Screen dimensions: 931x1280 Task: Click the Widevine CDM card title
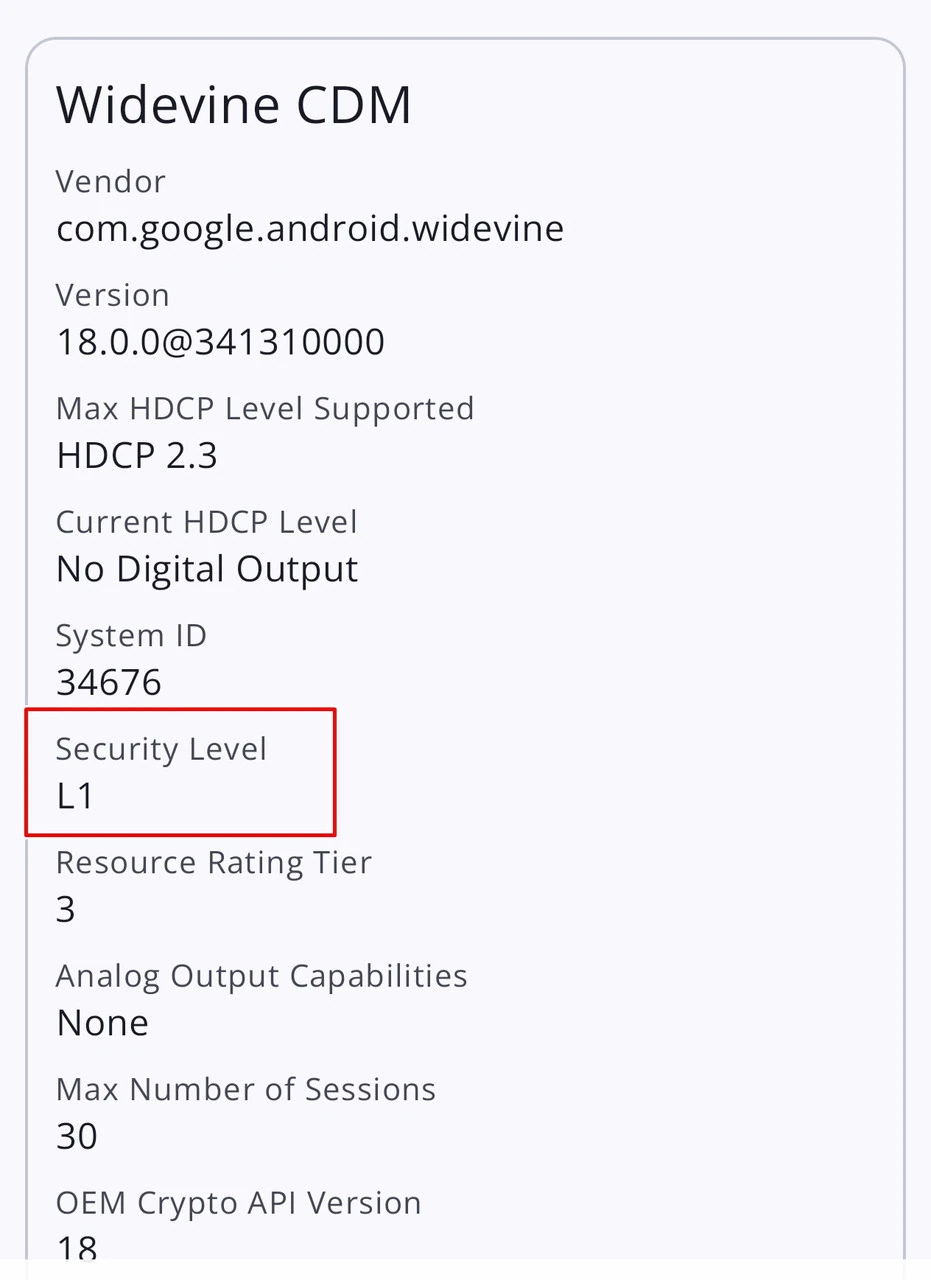(234, 105)
